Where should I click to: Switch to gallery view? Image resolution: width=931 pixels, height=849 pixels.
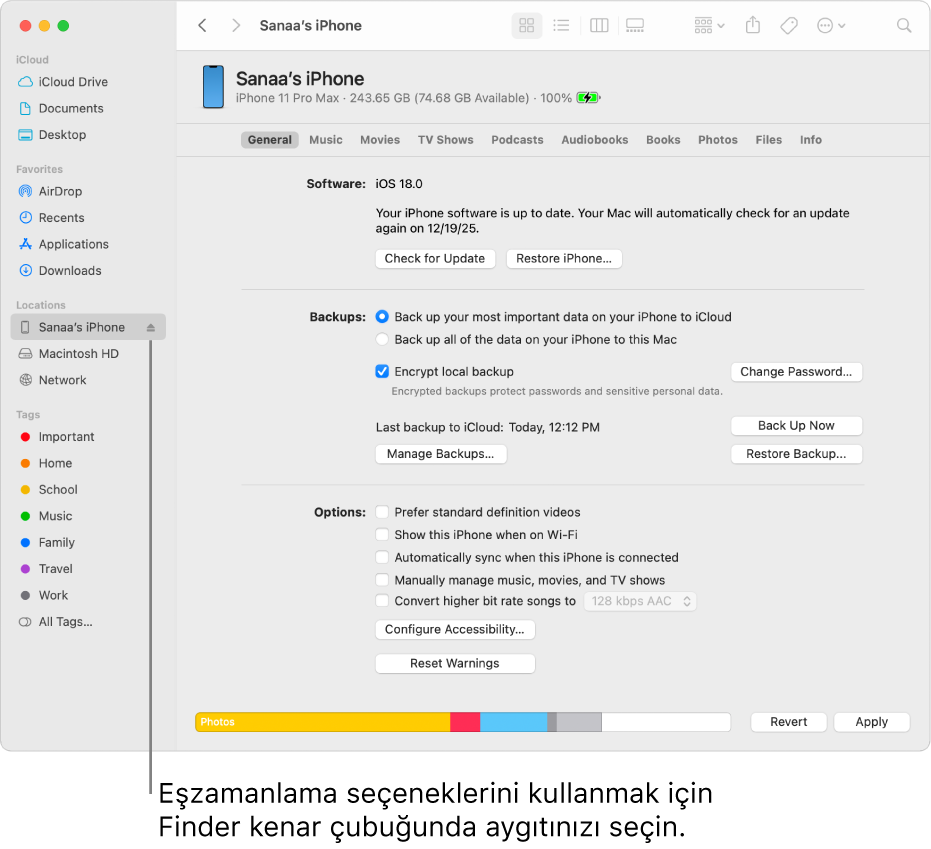pos(635,26)
